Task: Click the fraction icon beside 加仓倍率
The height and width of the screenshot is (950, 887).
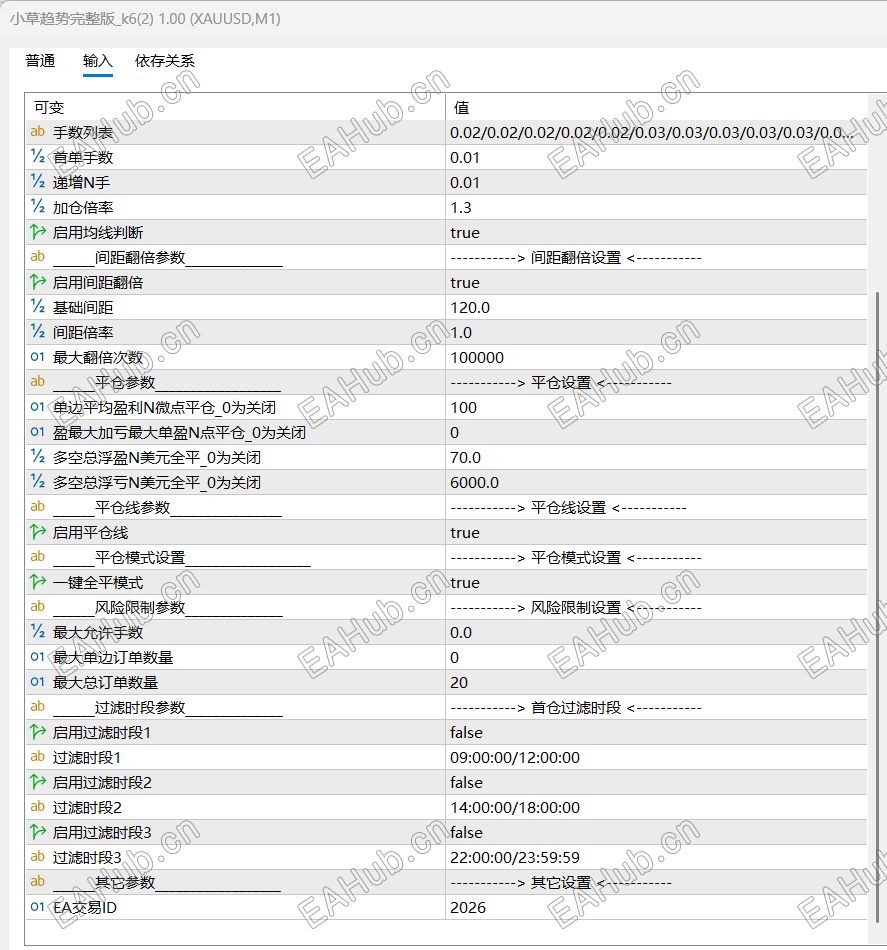Action: pos(38,207)
